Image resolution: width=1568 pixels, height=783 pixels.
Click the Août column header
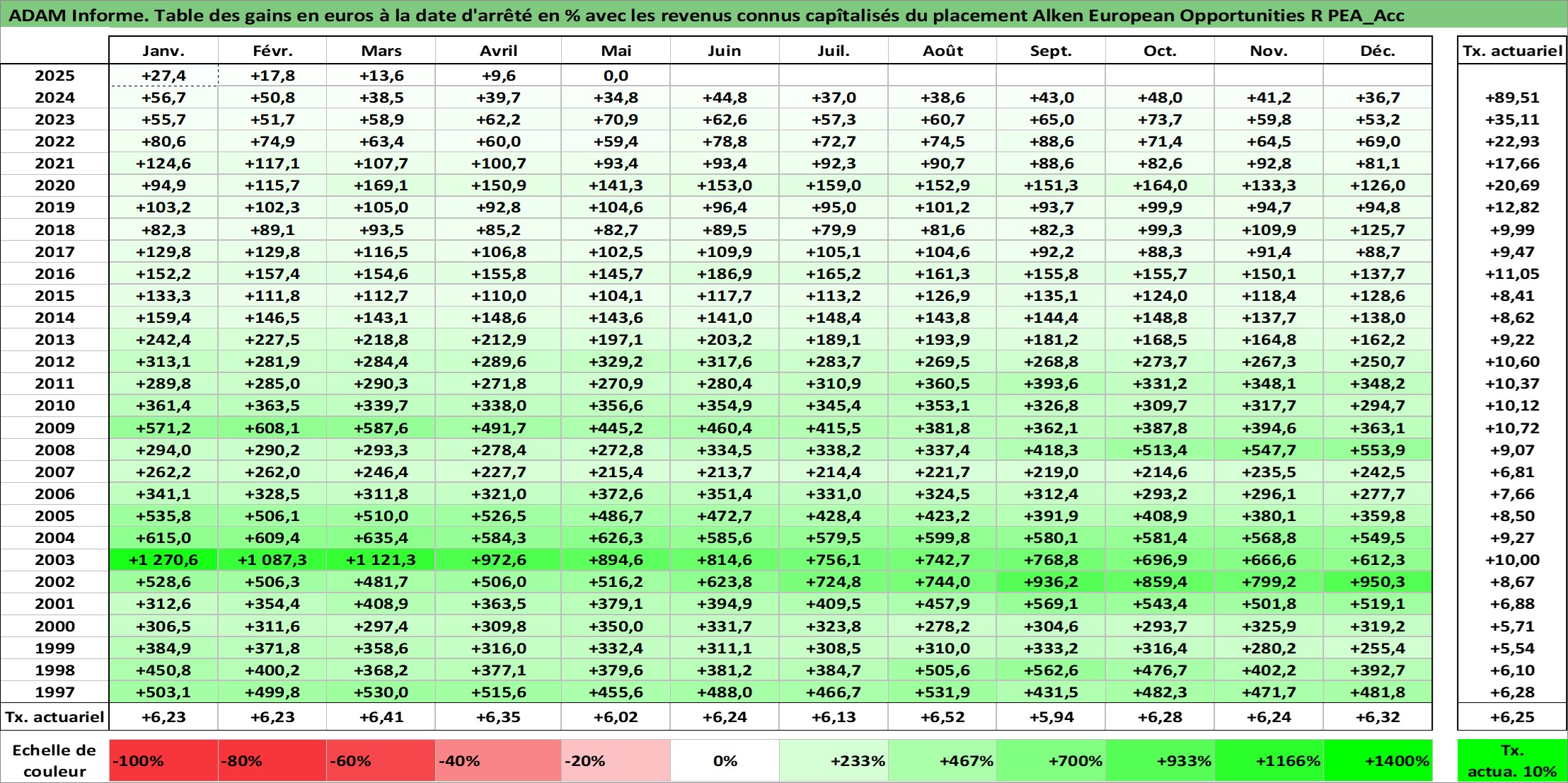pos(942,51)
